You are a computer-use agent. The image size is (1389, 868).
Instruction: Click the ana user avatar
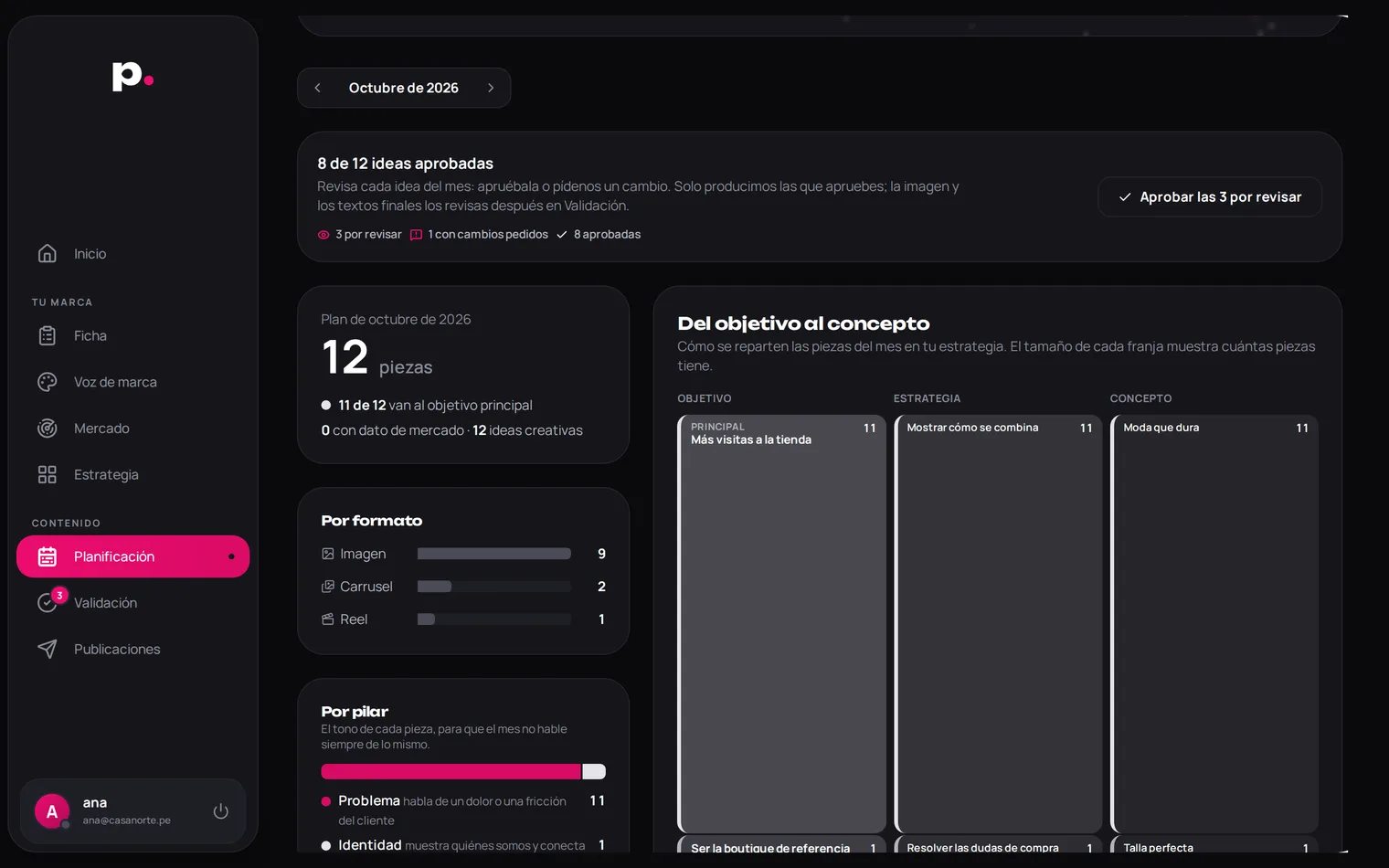pos(52,811)
